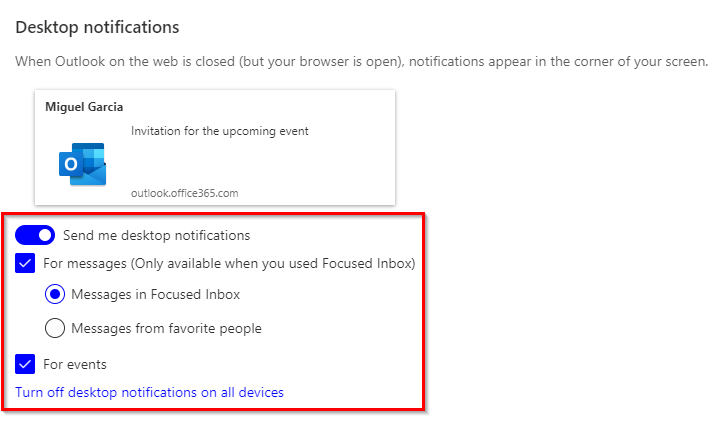Click the Outlook logo icon in notification preview

82,164
